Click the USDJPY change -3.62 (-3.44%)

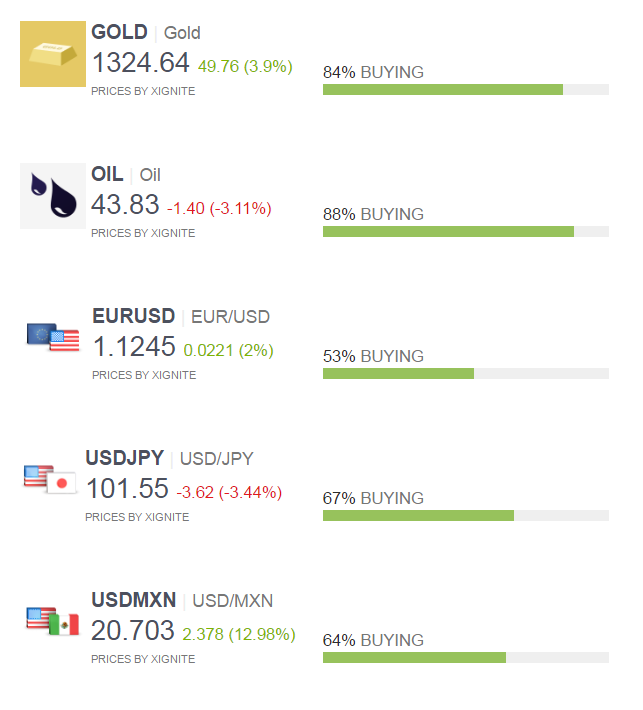pyautogui.click(x=229, y=492)
